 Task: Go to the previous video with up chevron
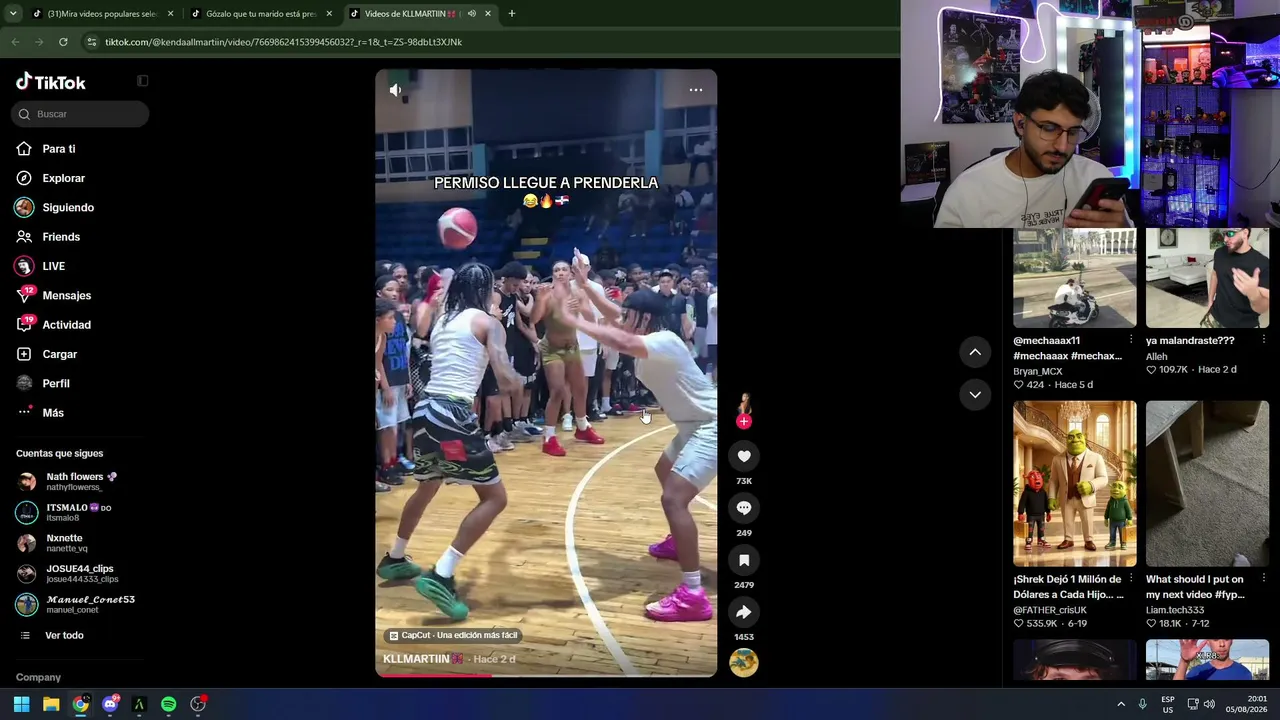pos(975,352)
